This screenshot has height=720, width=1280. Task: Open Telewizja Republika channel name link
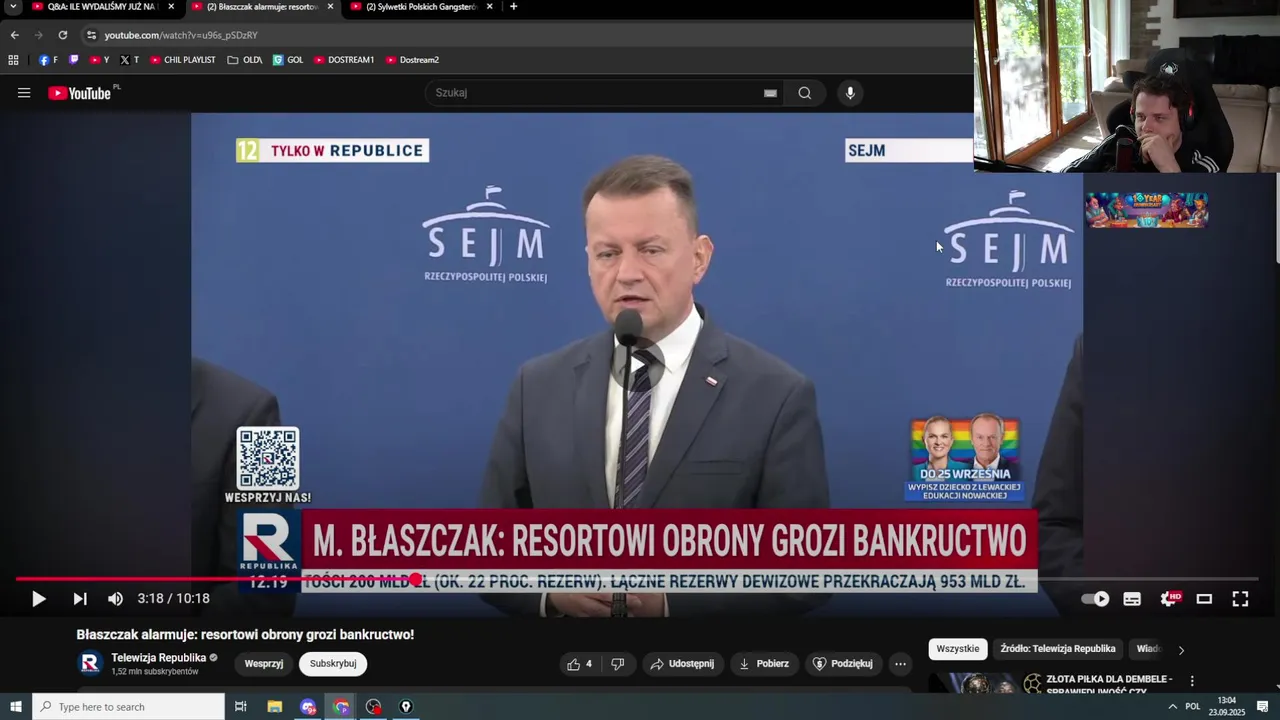tap(158, 658)
